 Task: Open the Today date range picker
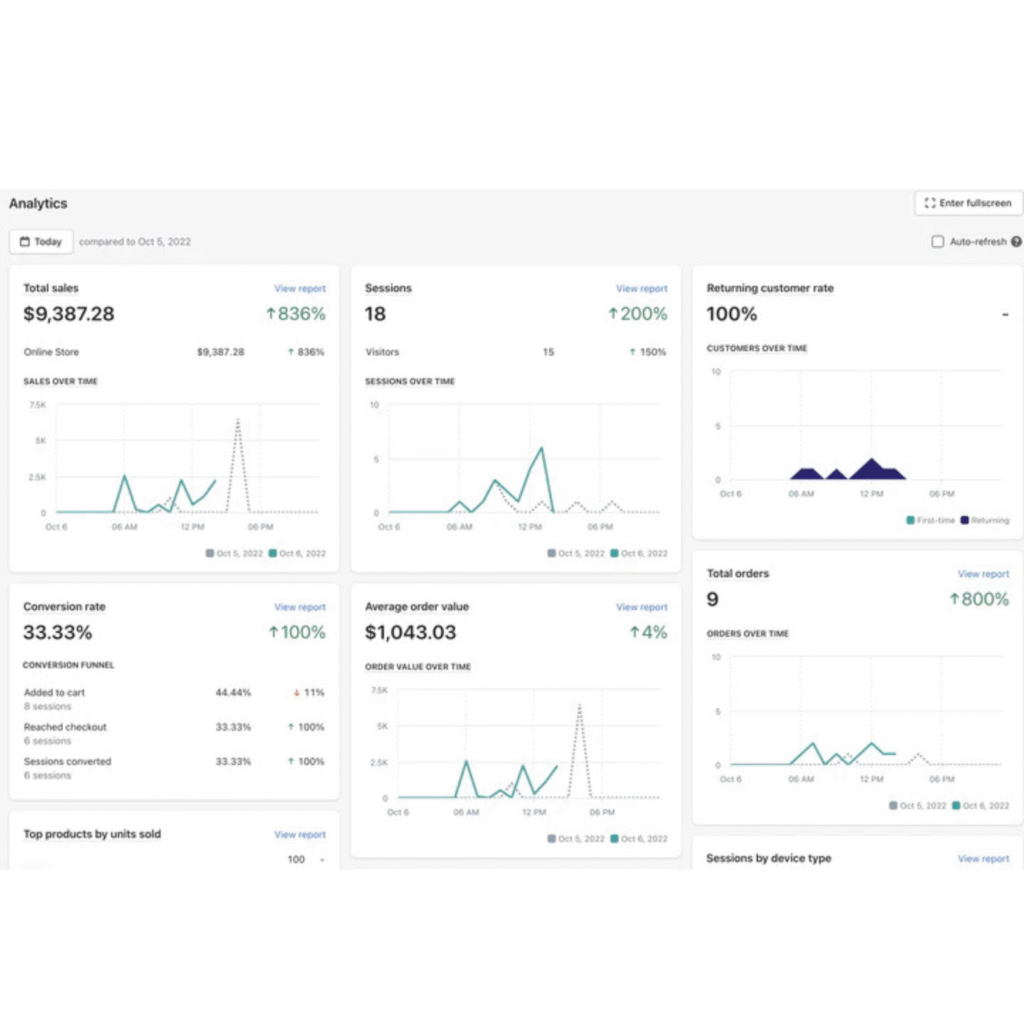click(x=41, y=242)
